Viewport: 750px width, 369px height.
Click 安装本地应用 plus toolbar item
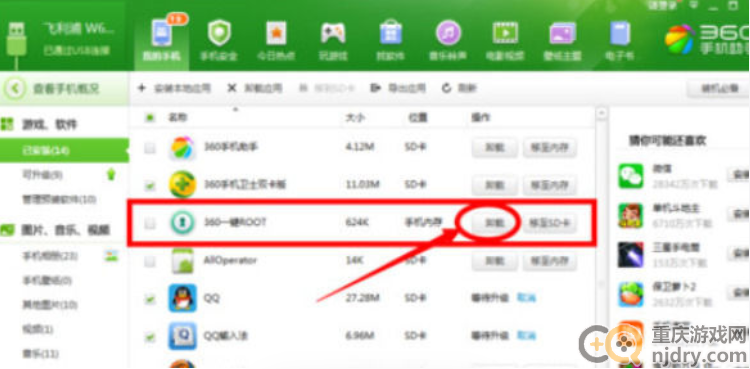pyautogui.click(x=174, y=88)
